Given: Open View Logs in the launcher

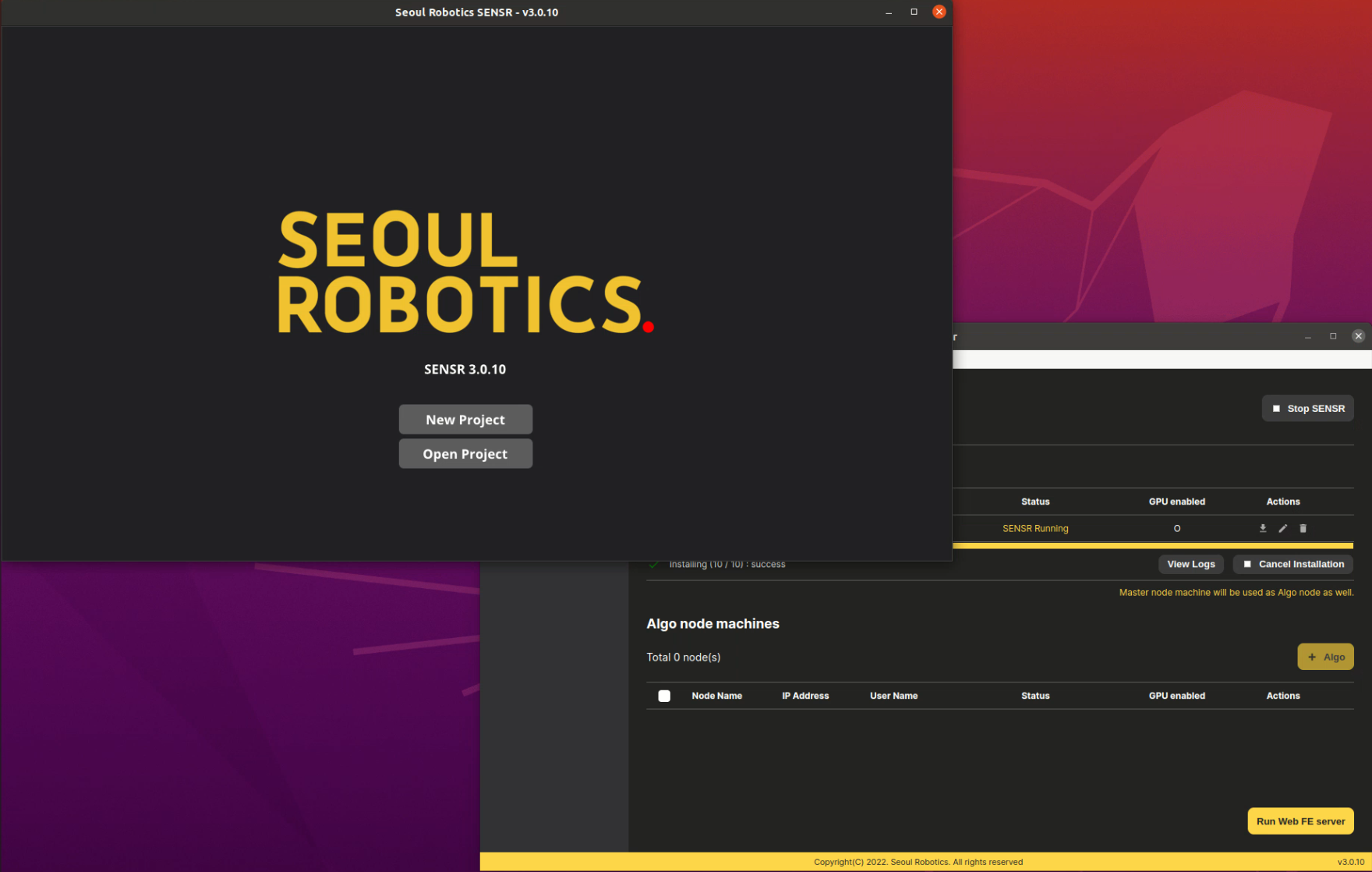Looking at the screenshot, I should pyautogui.click(x=1190, y=564).
